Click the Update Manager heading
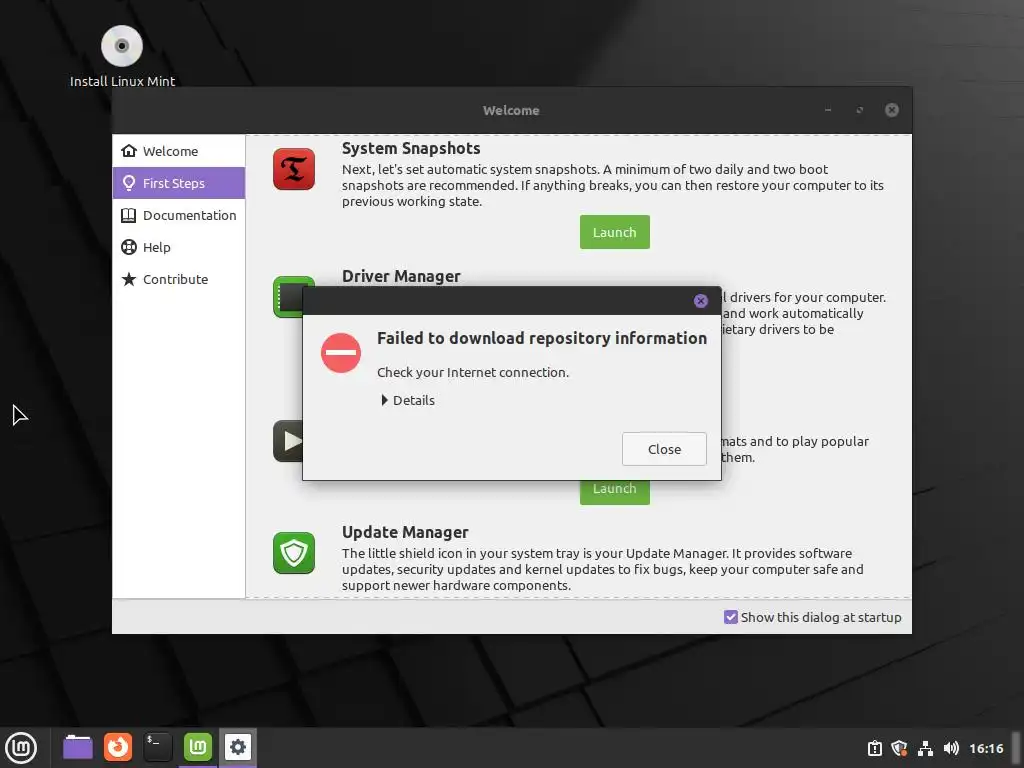Viewport: 1024px width, 768px height. coord(405,532)
